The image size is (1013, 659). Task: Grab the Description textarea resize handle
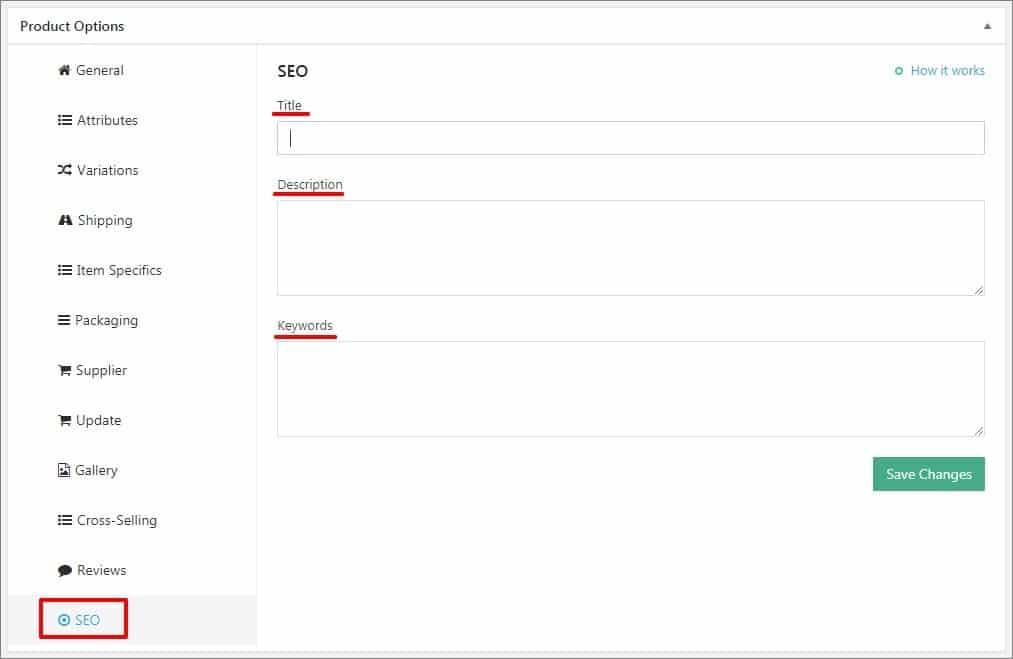click(x=979, y=290)
